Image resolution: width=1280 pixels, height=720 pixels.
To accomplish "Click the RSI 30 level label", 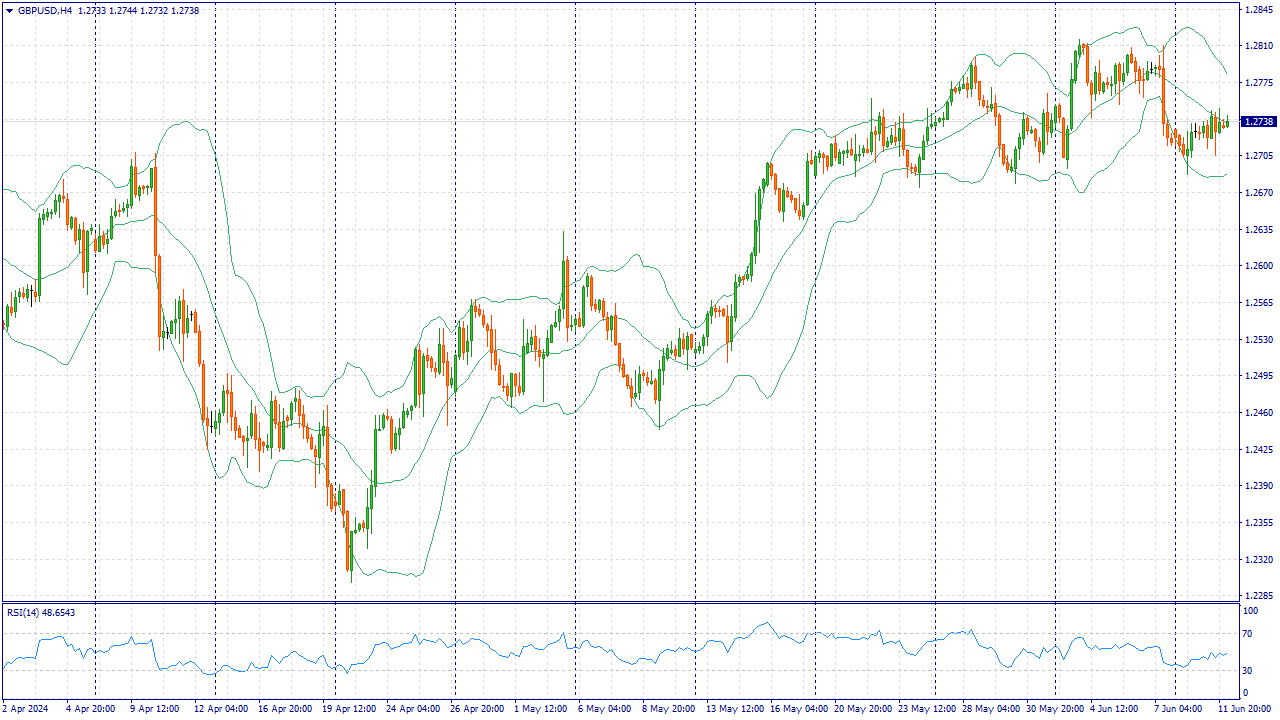I will (x=1250, y=670).
